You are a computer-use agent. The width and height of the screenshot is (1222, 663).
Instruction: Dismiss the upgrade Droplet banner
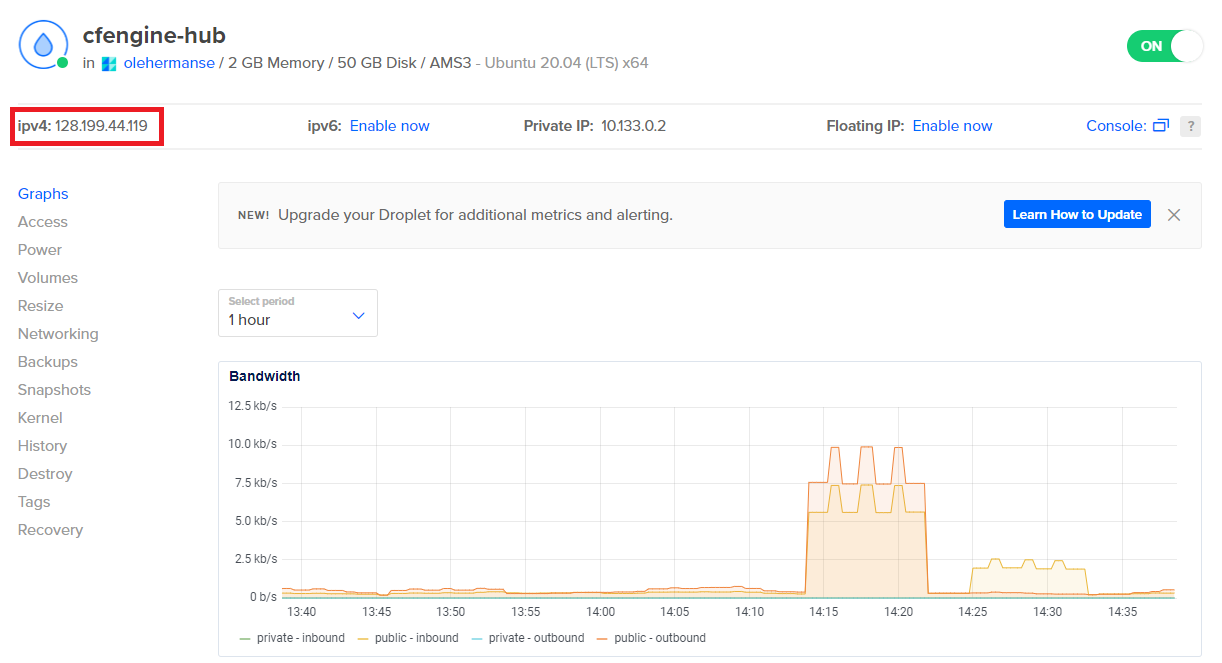[1174, 215]
